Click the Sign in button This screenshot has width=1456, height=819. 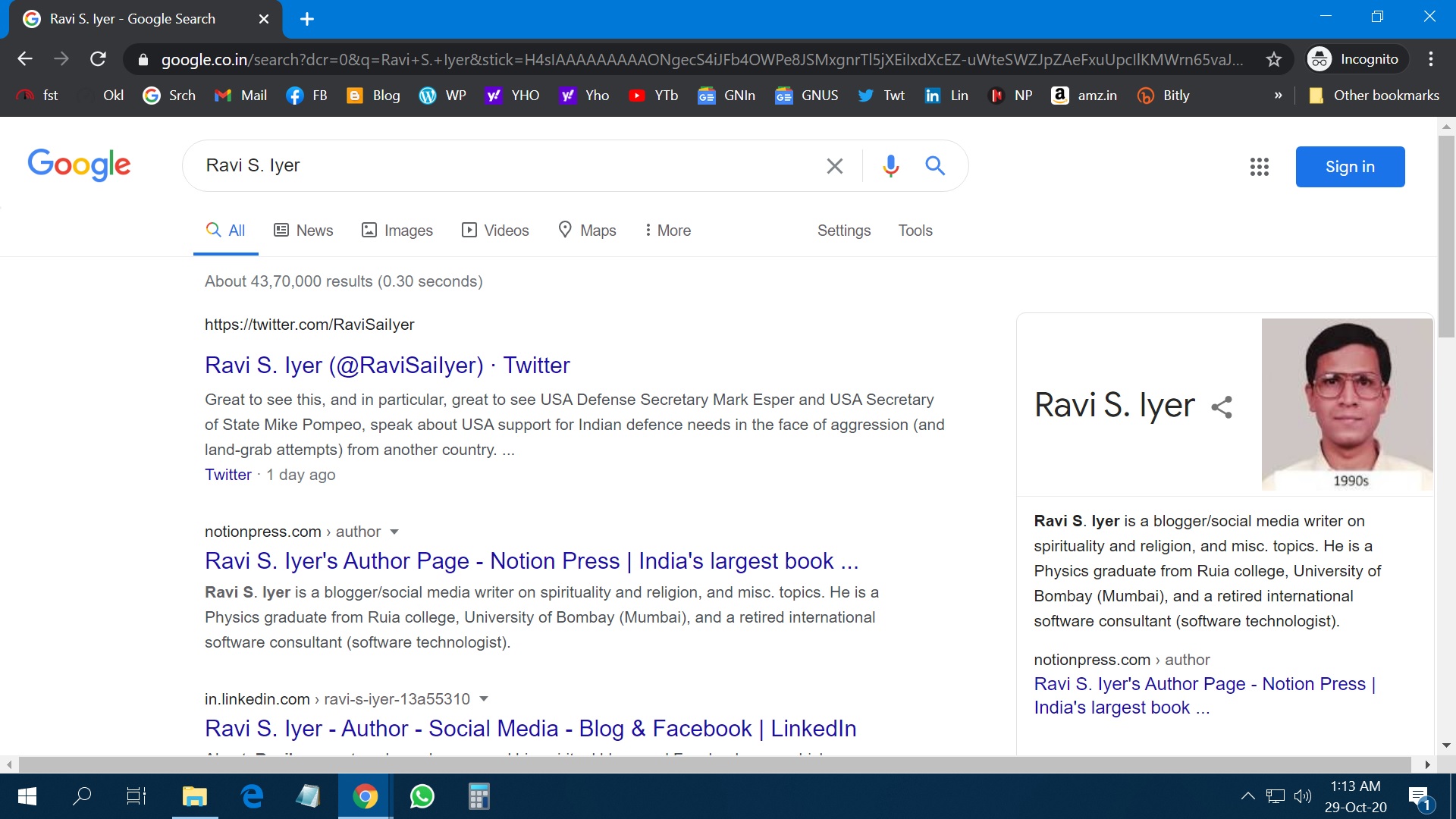pos(1351,167)
